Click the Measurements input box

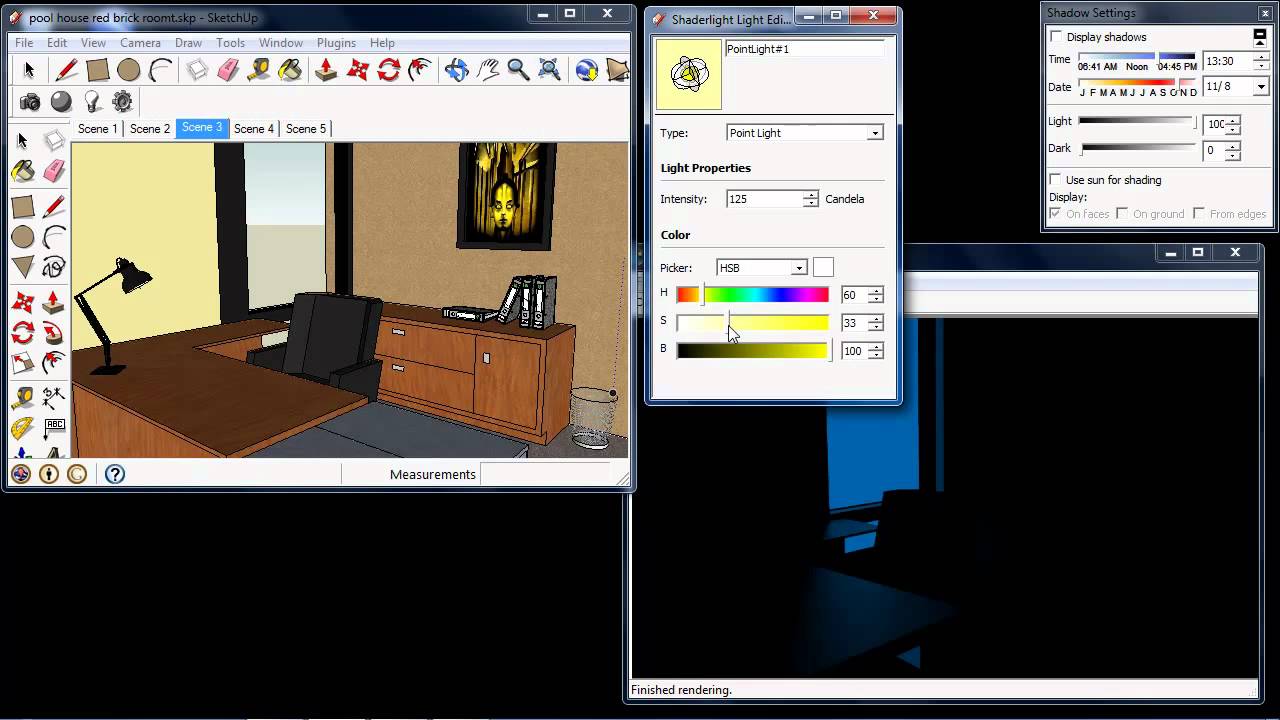pyautogui.click(x=545, y=474)
